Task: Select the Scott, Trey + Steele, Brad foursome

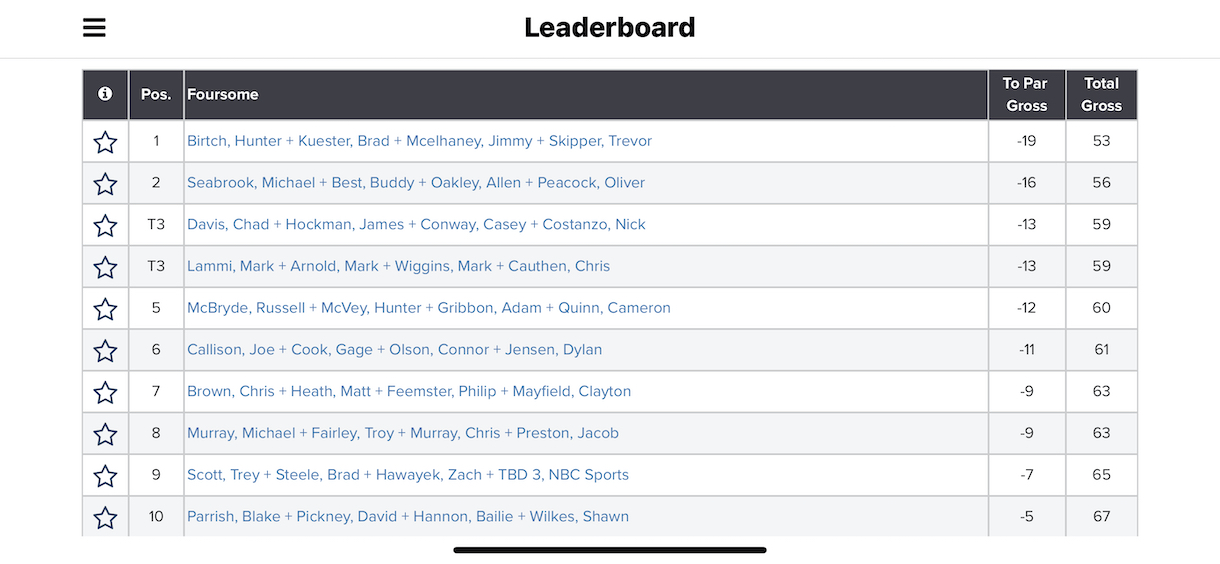Action: click(408, 475)
